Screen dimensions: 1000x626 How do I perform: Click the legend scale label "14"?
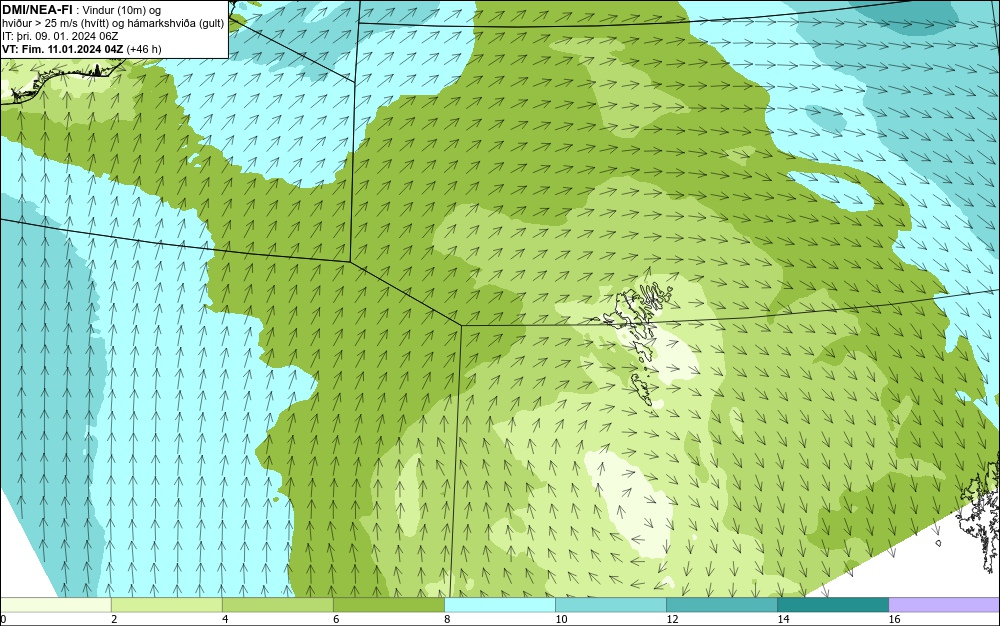point(783,619)
